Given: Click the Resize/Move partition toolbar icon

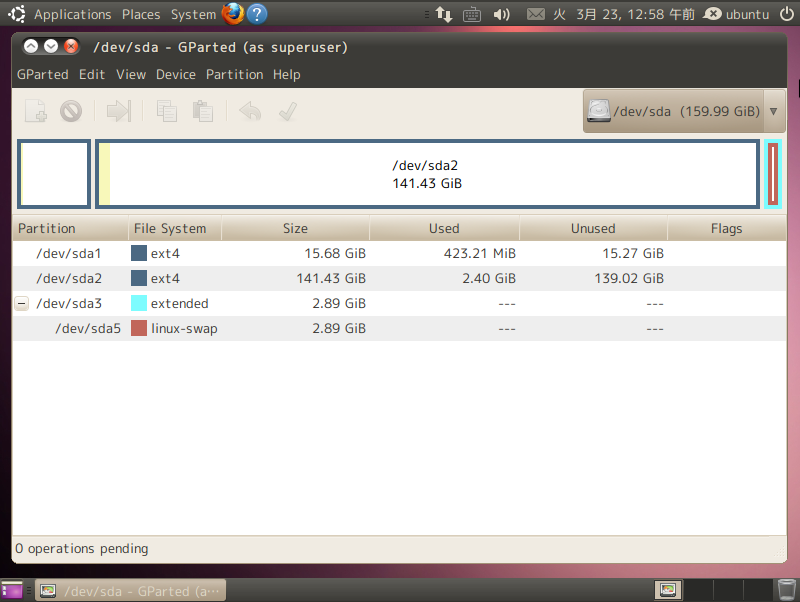Looking at the screenshot, I should [119, 111].
